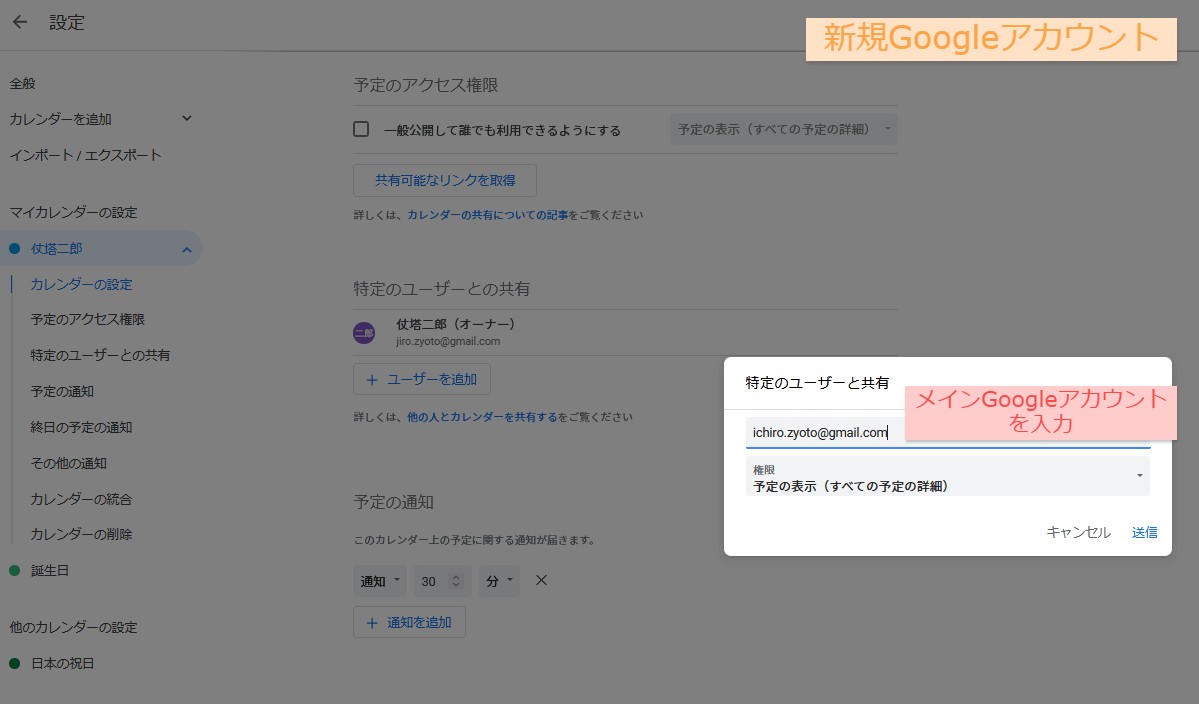1199x704 pixels.
Task: Click the plus icon in 通知を追加
Action: click(x=372, y=622)
